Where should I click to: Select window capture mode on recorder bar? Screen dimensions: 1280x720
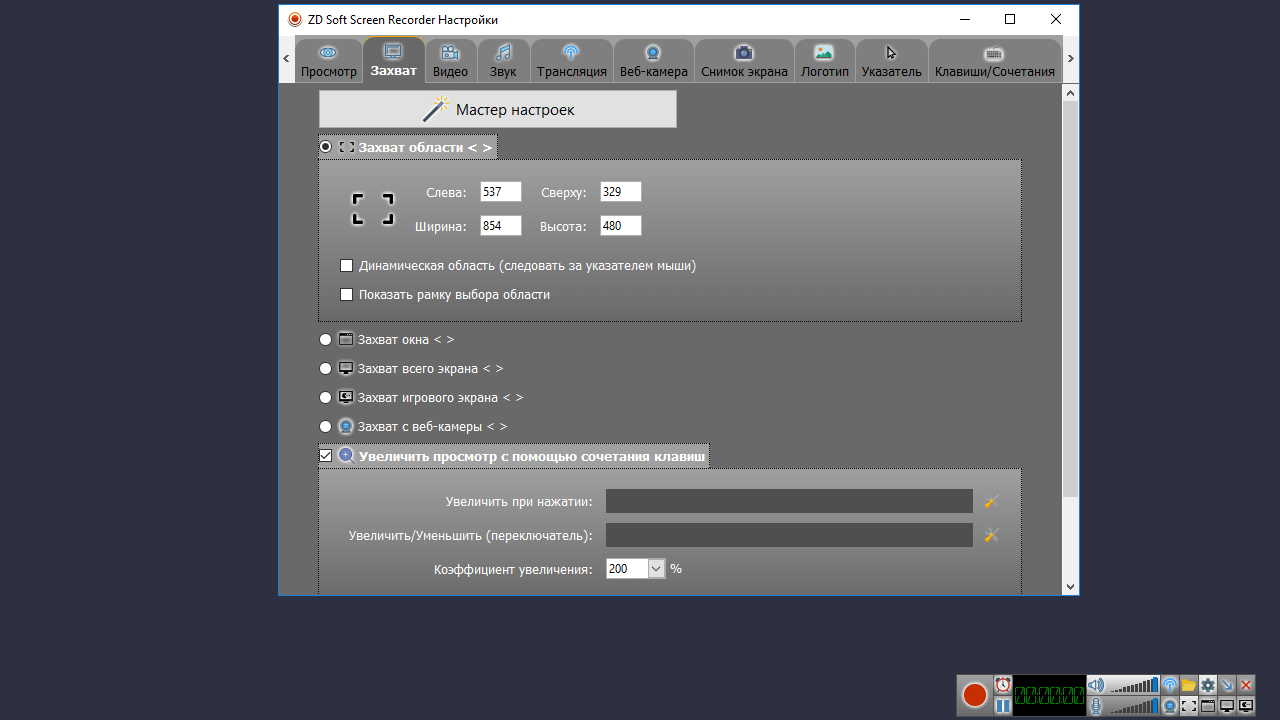coord(1208,706)
